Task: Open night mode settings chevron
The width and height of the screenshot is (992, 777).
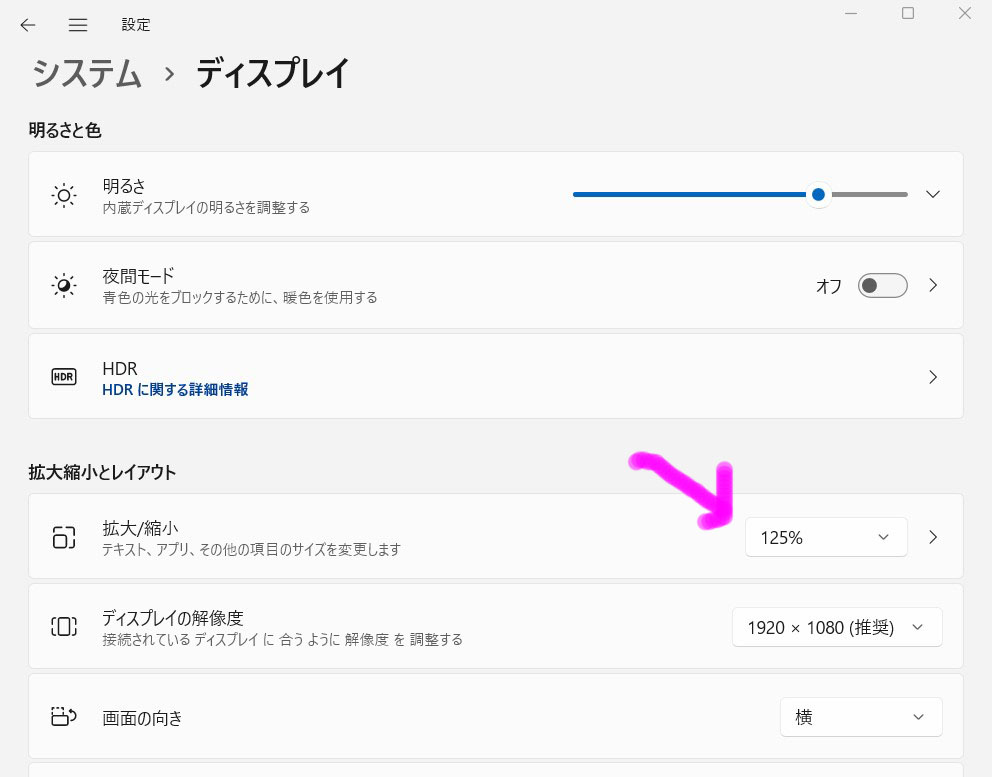Action: coord(933,285)
